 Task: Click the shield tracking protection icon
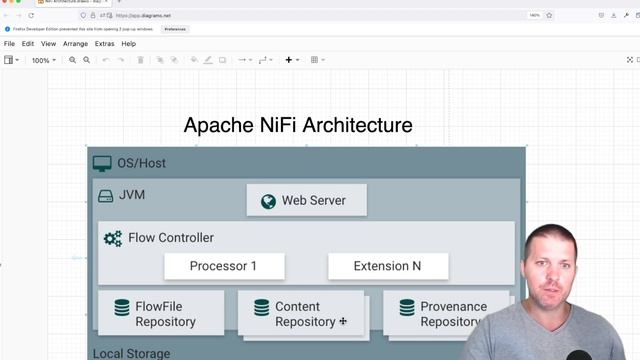[83, 16]
